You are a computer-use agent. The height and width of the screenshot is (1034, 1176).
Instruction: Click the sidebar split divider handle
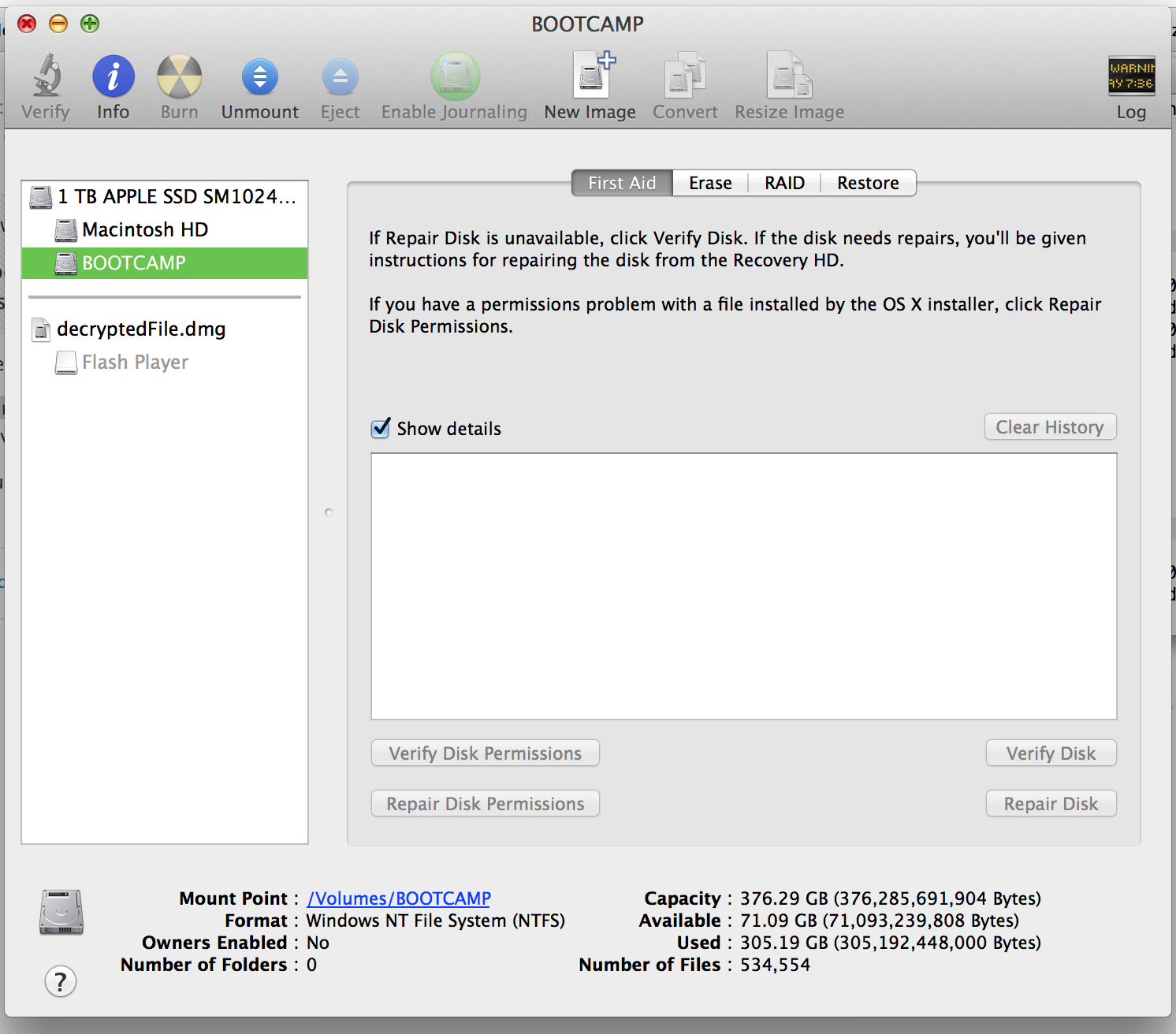329,512
